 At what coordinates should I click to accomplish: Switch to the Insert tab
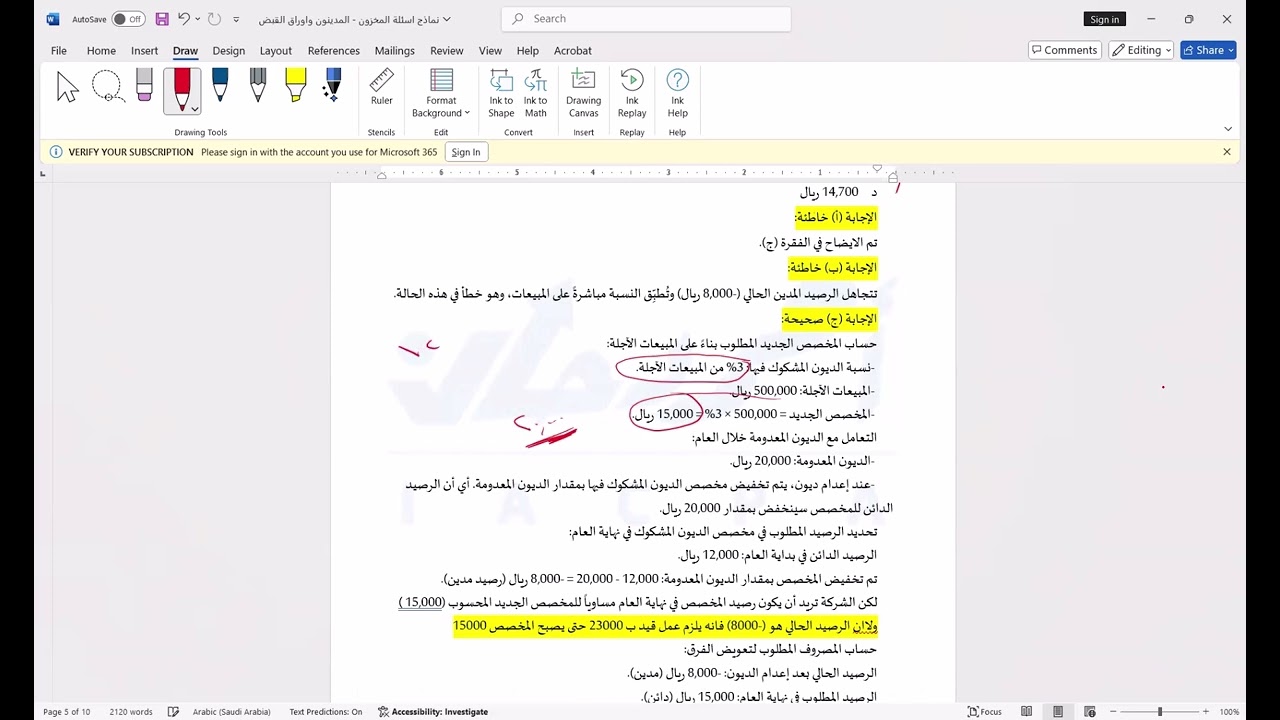[144, 50]
